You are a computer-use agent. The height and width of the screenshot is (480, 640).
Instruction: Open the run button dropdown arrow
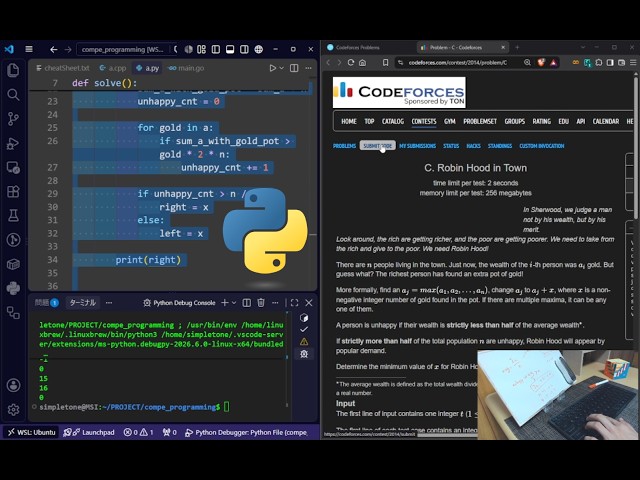282,68
